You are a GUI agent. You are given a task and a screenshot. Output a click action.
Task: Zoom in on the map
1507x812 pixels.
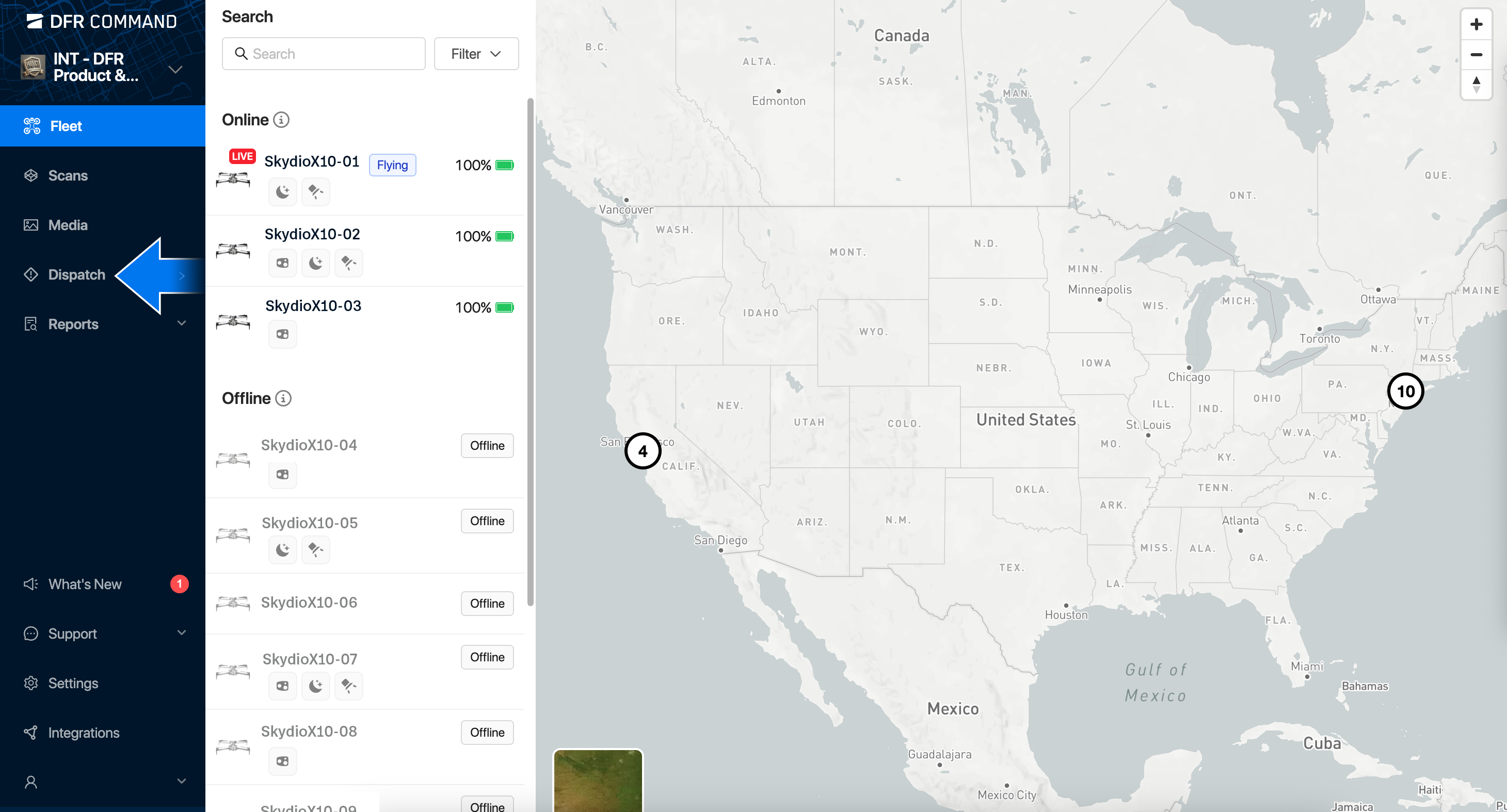point(1476,24)
